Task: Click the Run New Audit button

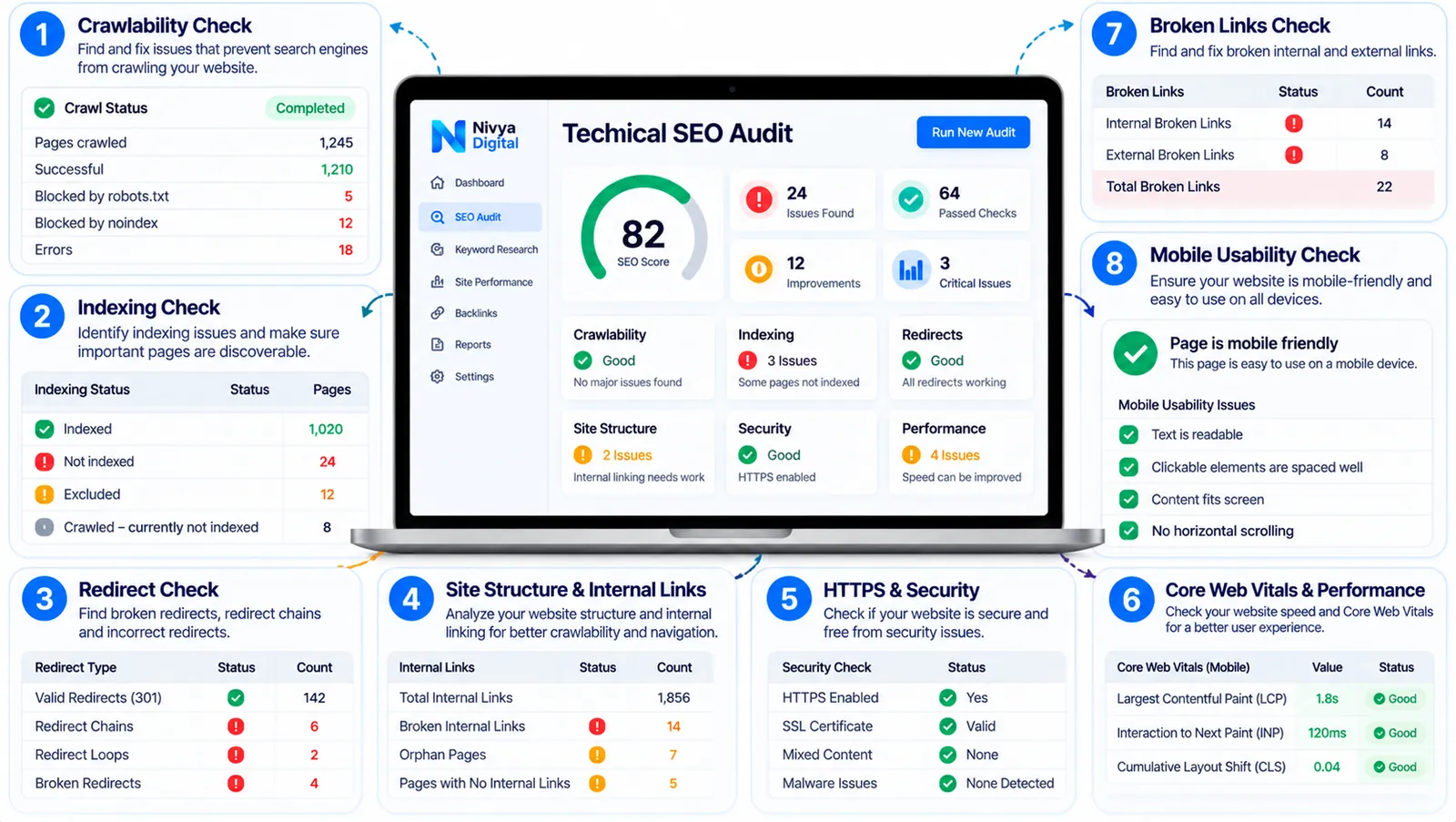Action: (973, 133)
